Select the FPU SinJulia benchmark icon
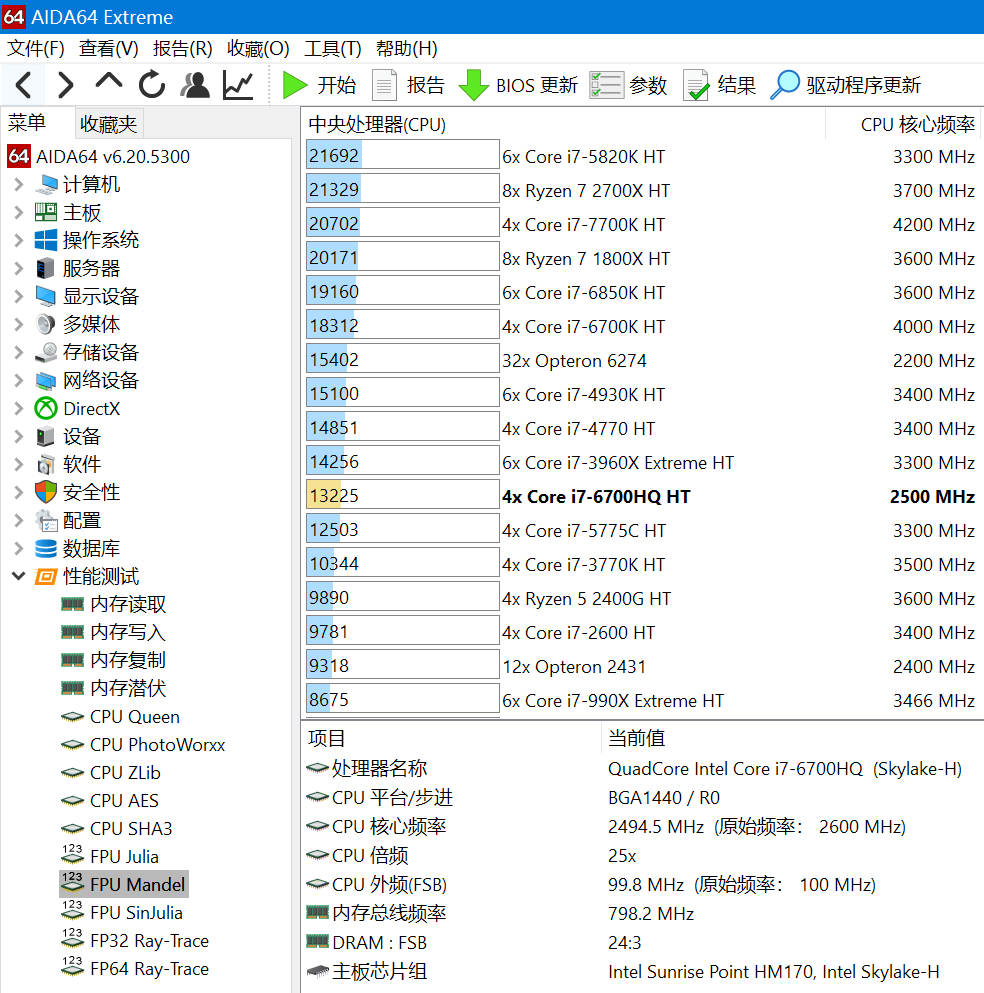984x993 pixels. (72, 911)
